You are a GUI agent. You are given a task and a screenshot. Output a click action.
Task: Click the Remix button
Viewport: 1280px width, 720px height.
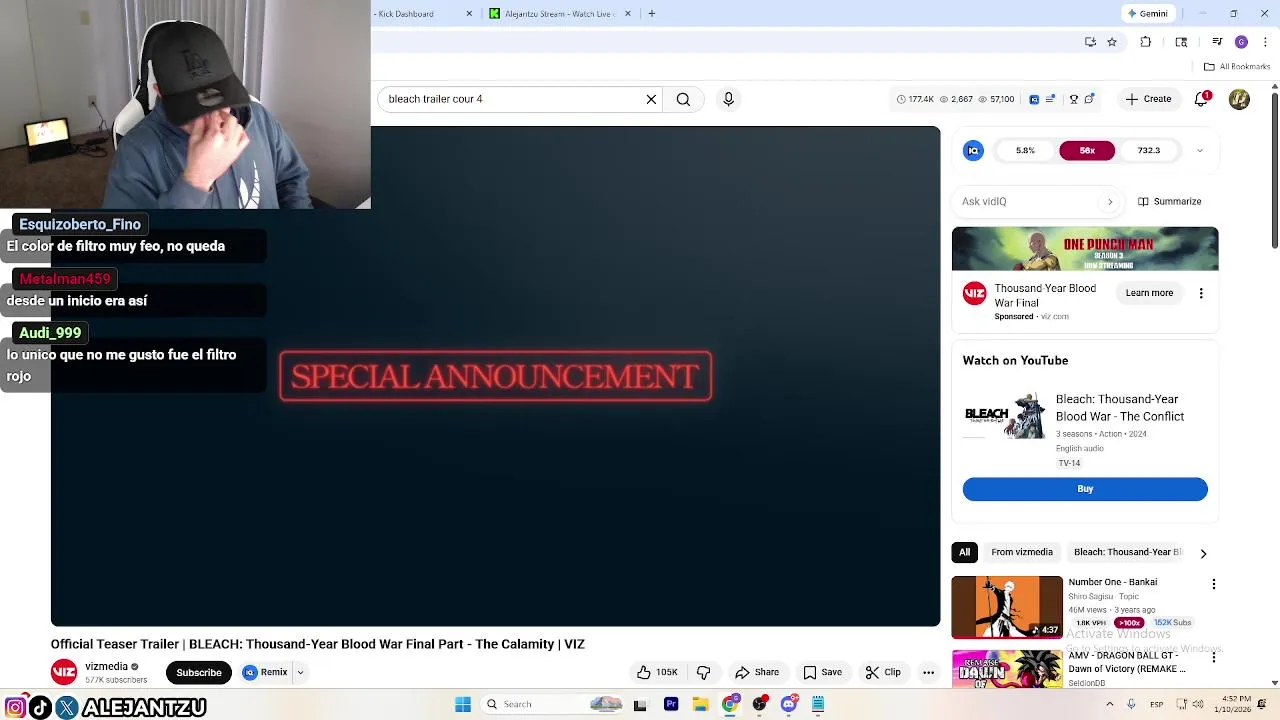(x=265, y=672)
